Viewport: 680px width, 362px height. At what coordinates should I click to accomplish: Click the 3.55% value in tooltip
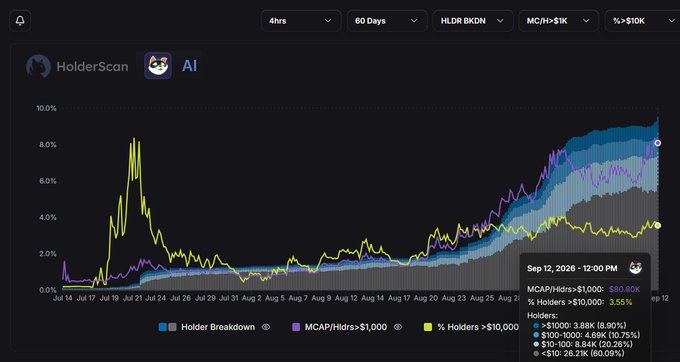tap(621, 302)
